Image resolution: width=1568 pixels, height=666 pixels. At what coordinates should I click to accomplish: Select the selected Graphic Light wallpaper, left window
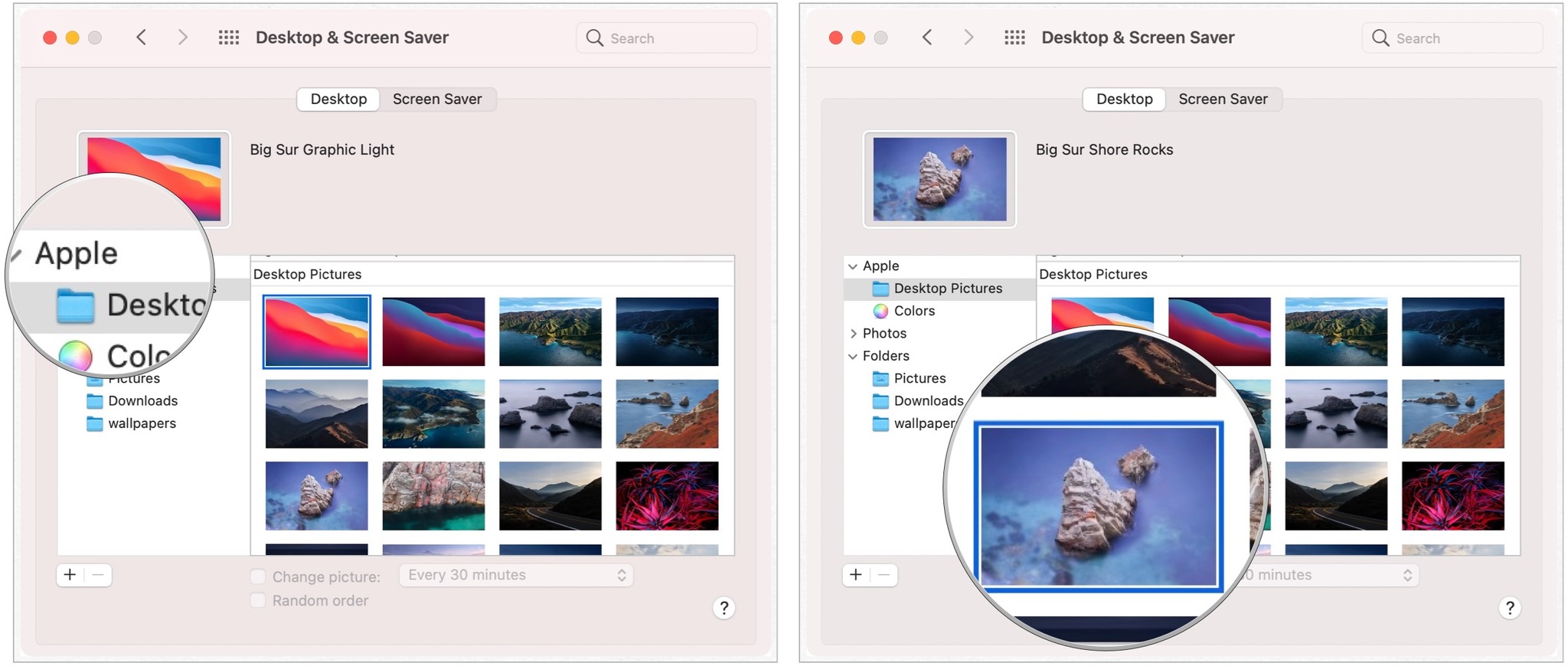pos(317,331)
